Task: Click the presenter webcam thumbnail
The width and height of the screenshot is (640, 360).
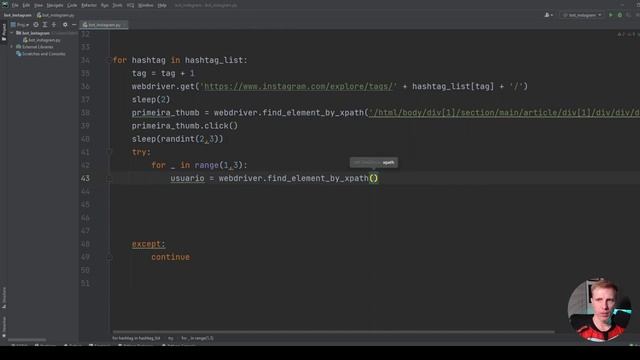Action: (599, 310)
